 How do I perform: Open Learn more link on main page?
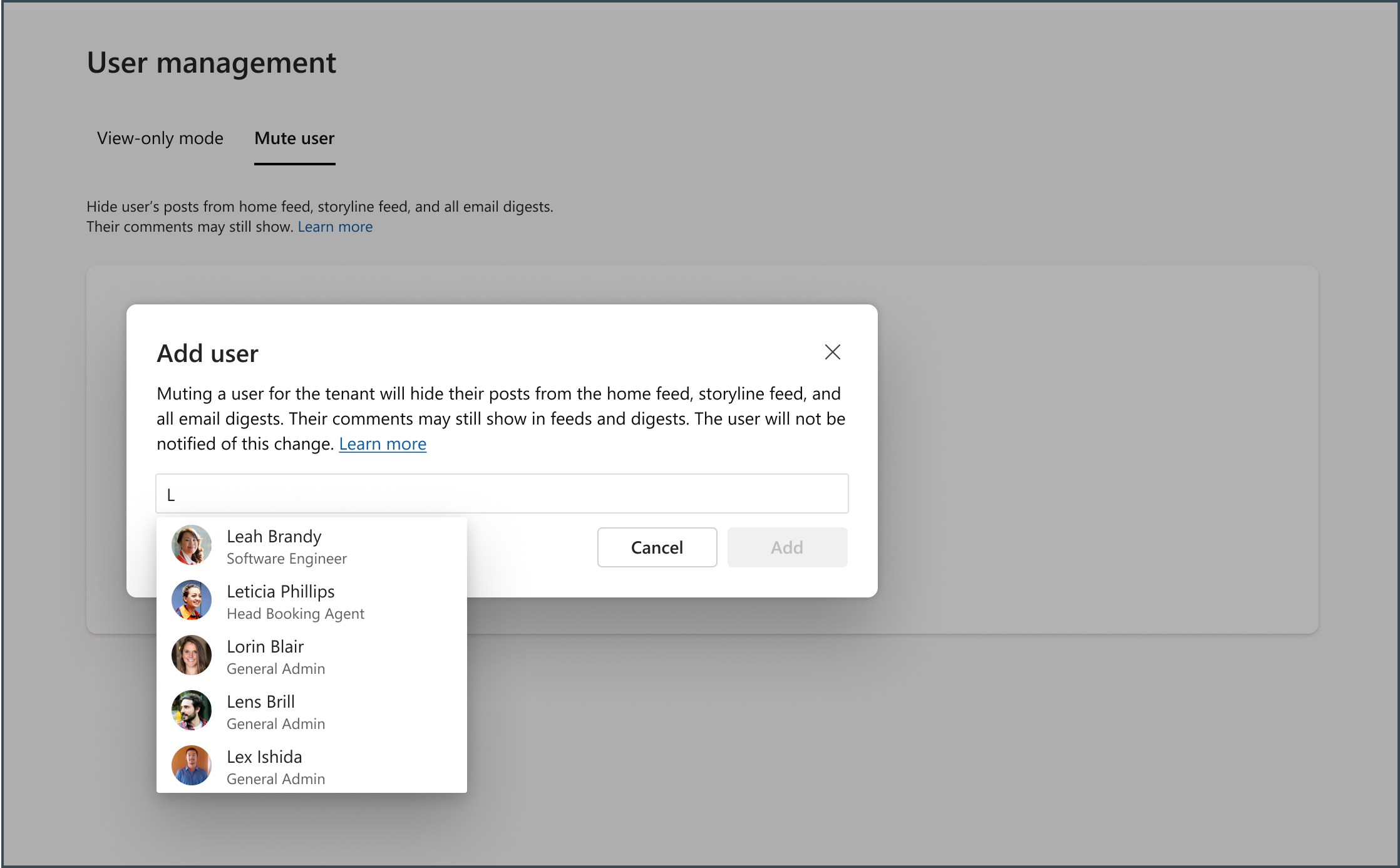[x=335, y=226]
